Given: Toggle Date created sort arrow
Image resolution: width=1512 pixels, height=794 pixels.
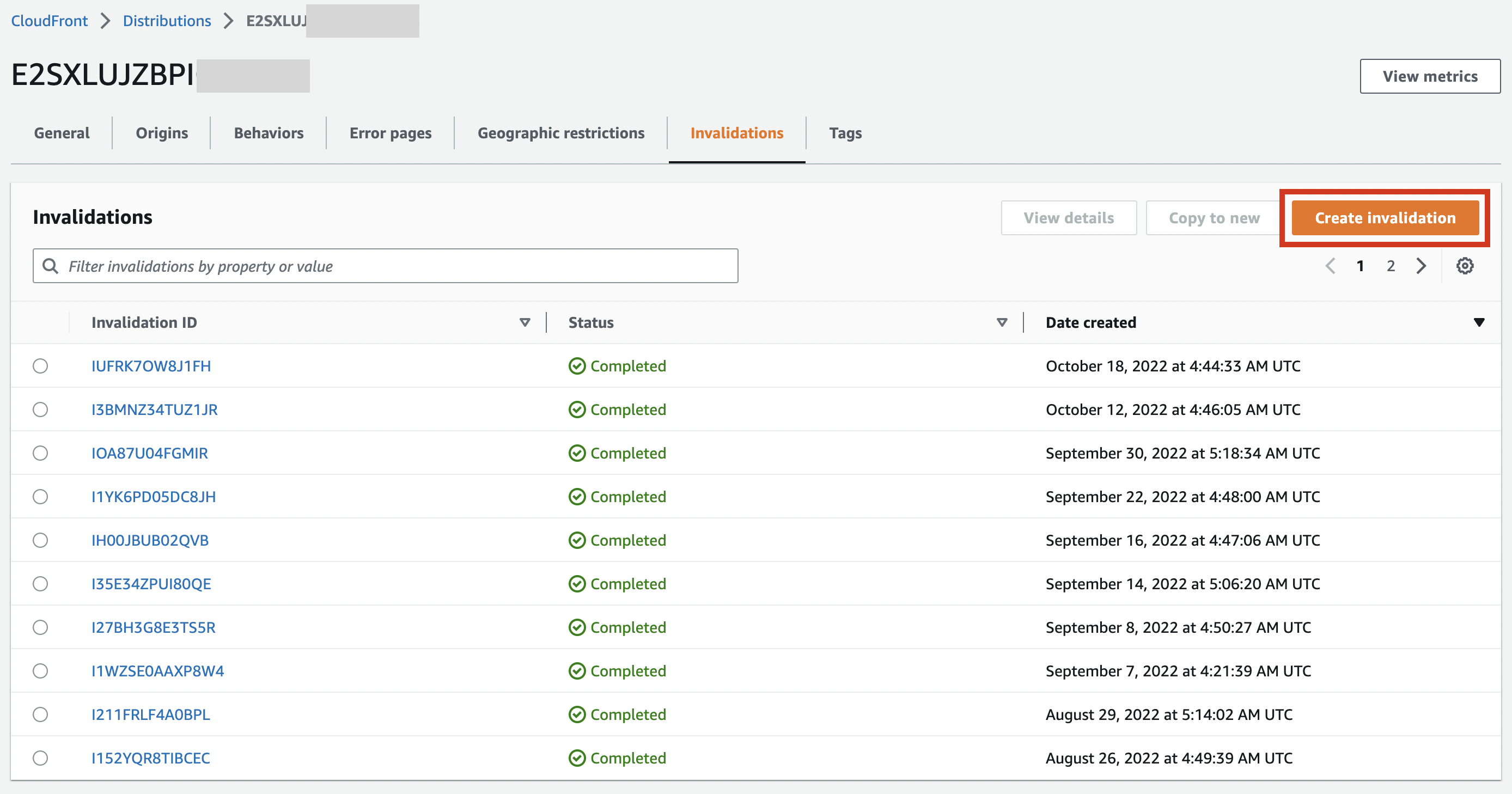Looking at the screenshot, I should pos(1479,322).
